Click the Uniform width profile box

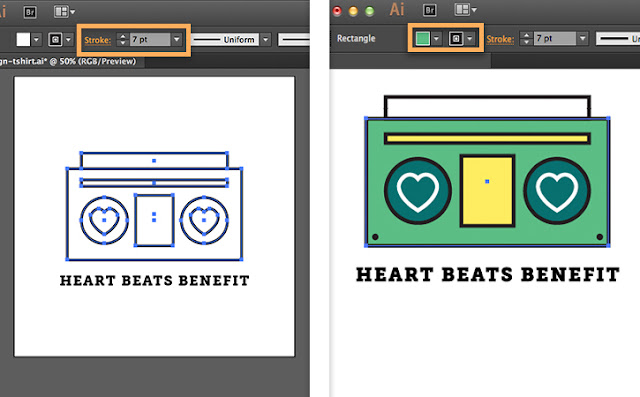(225, 40)
